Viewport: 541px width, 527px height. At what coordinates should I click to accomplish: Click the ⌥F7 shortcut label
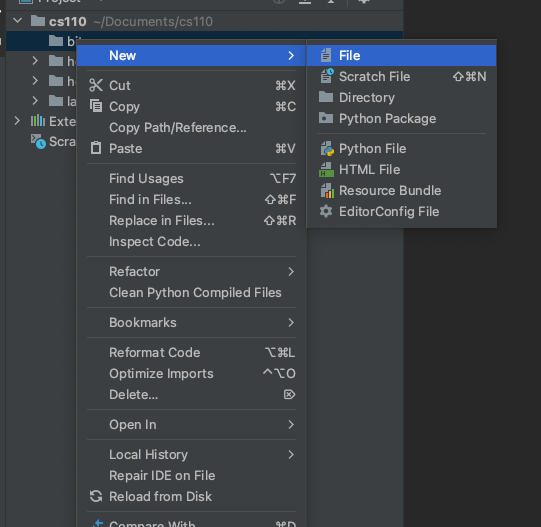click(283, 179)
